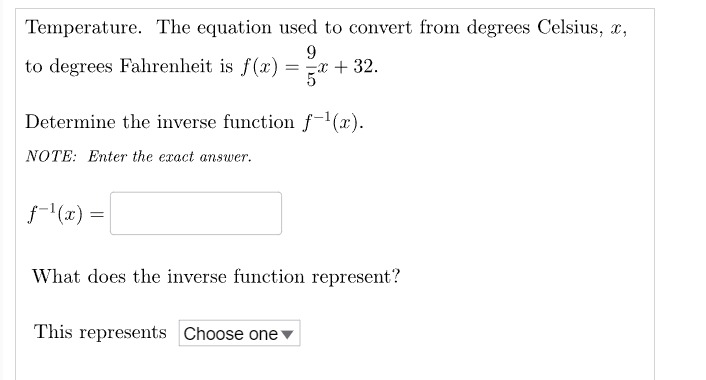This screenshot has width=706, height=380.
Task: Open the "Choose one" dropdown
Action: 240,333
